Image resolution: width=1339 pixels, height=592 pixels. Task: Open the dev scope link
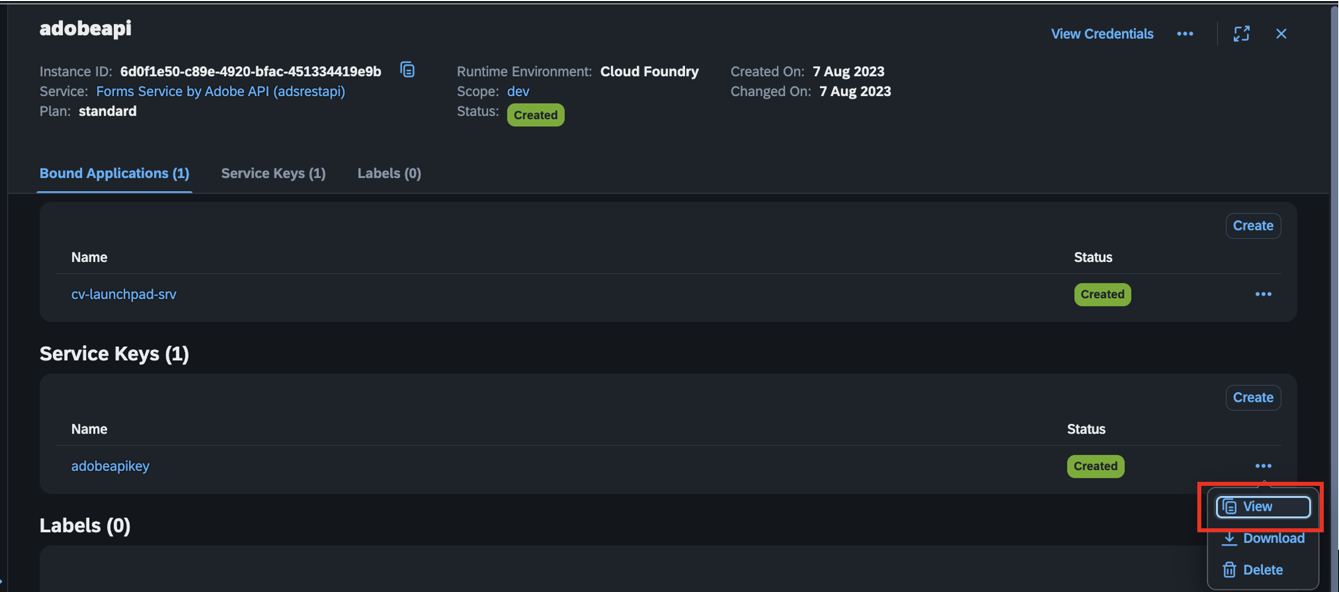pyautogui.click(x=518, y=91)
